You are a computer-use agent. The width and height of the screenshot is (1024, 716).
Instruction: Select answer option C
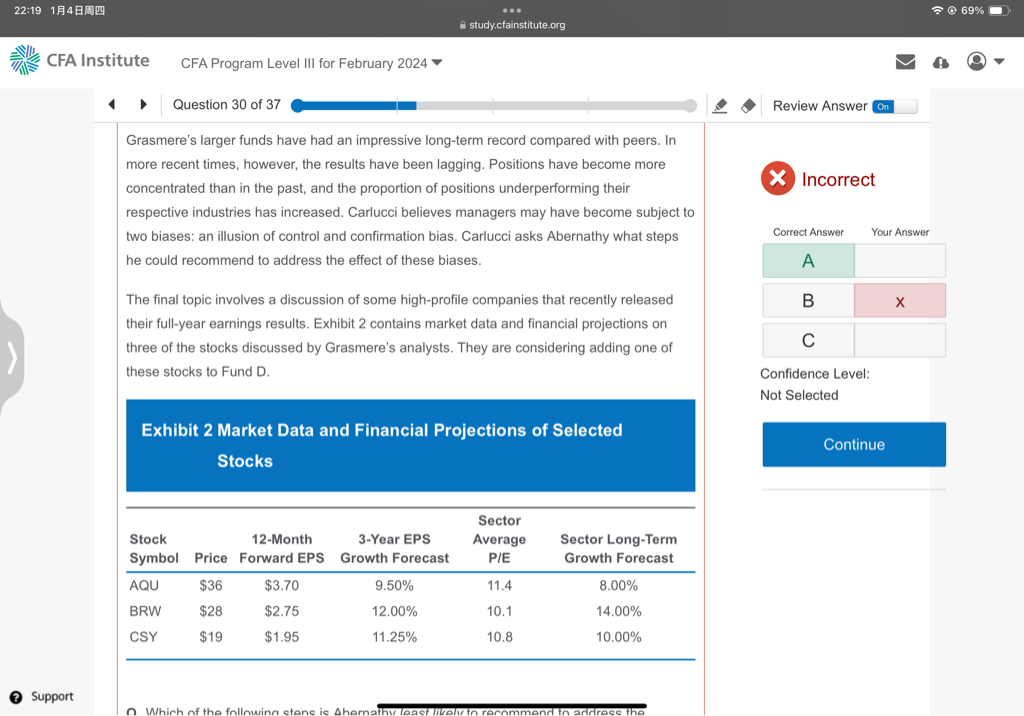[808, 341]
